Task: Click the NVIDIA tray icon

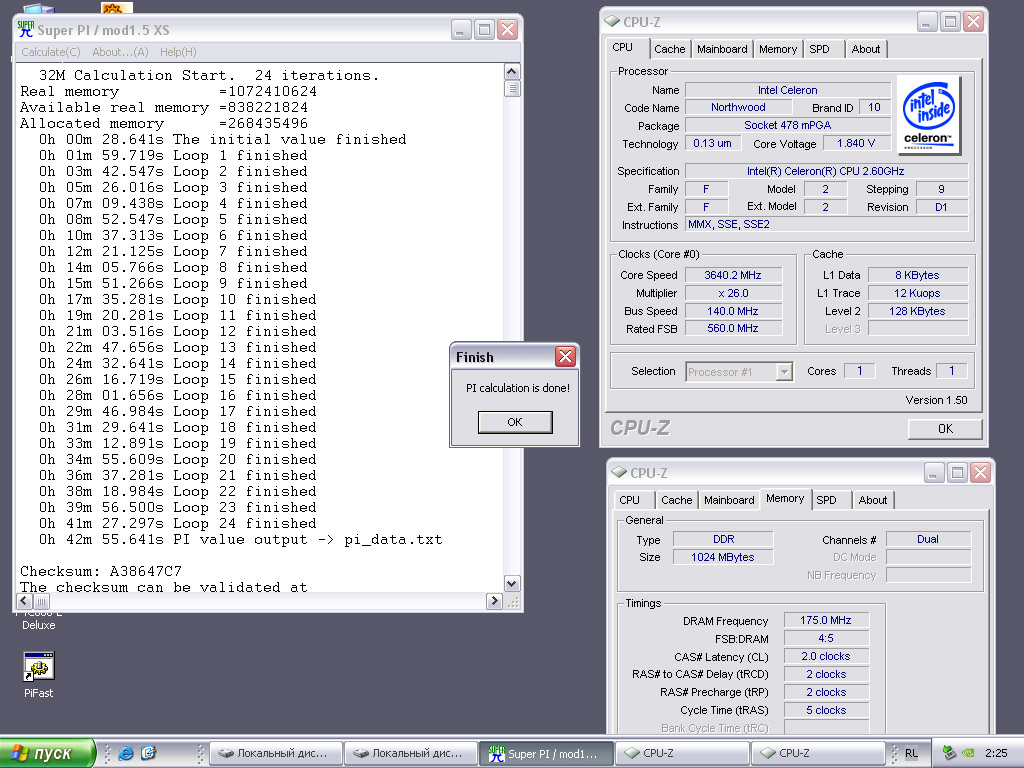Action: pyautogui.click(x=968, y=753)
